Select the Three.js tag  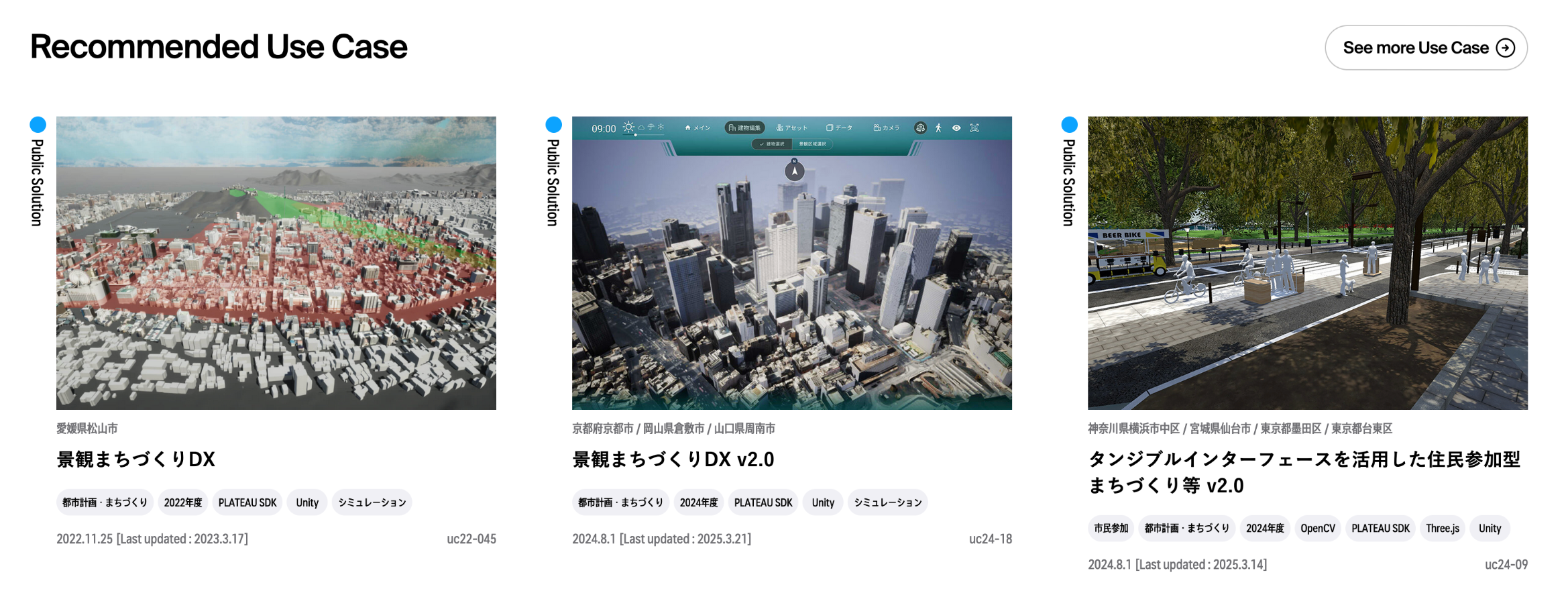point(1442,529)
